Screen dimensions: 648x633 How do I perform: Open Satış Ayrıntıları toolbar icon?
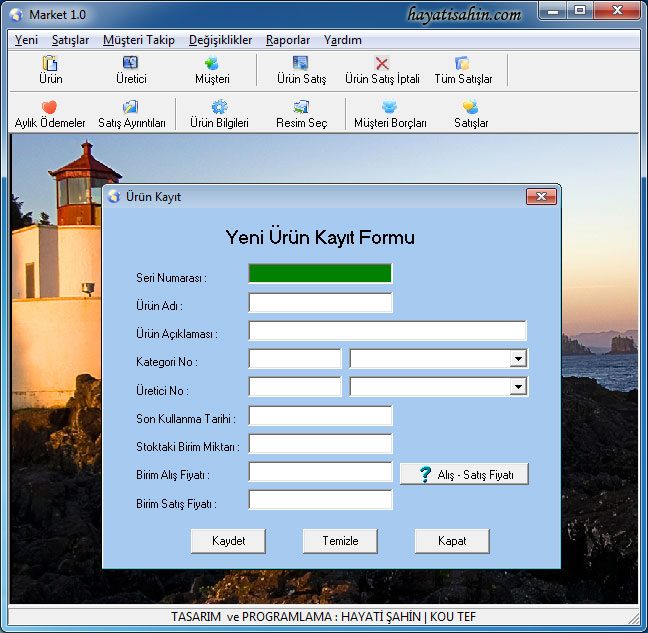click(x=131, y=107)
